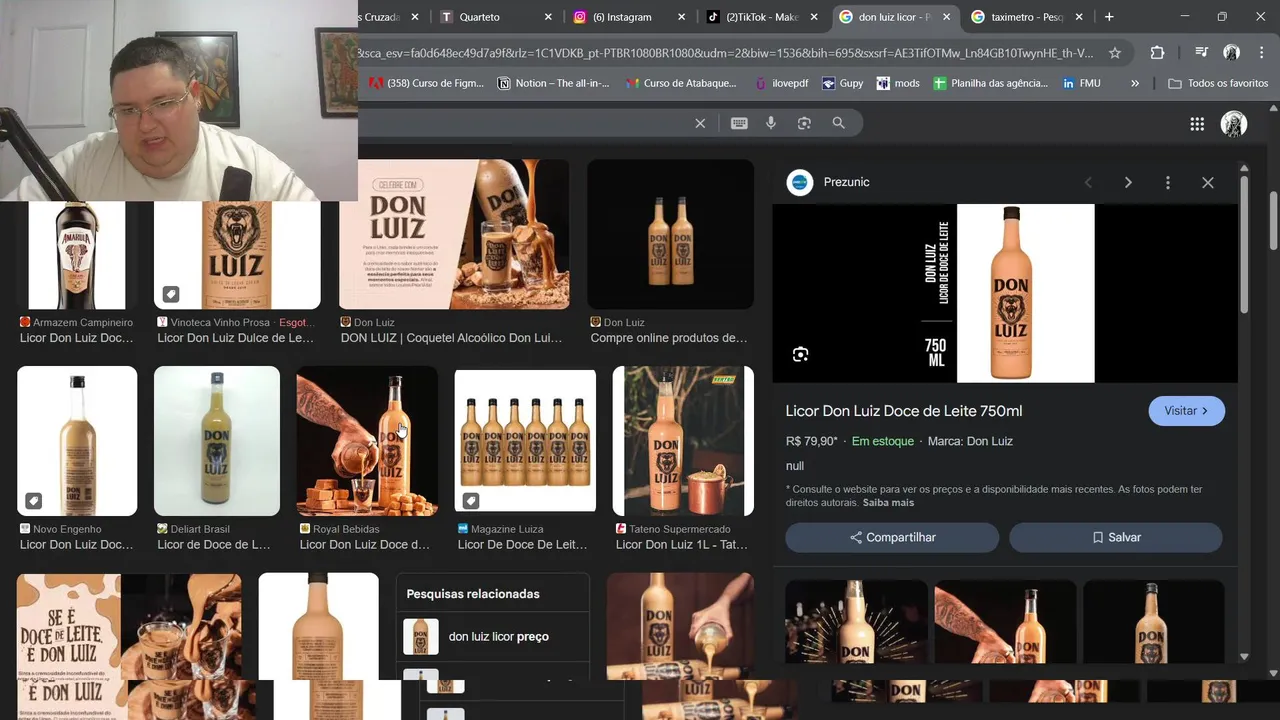Open preview panel more options menu
The height and width of the screenshot is (720, 1280).
tap(1167, 182)
